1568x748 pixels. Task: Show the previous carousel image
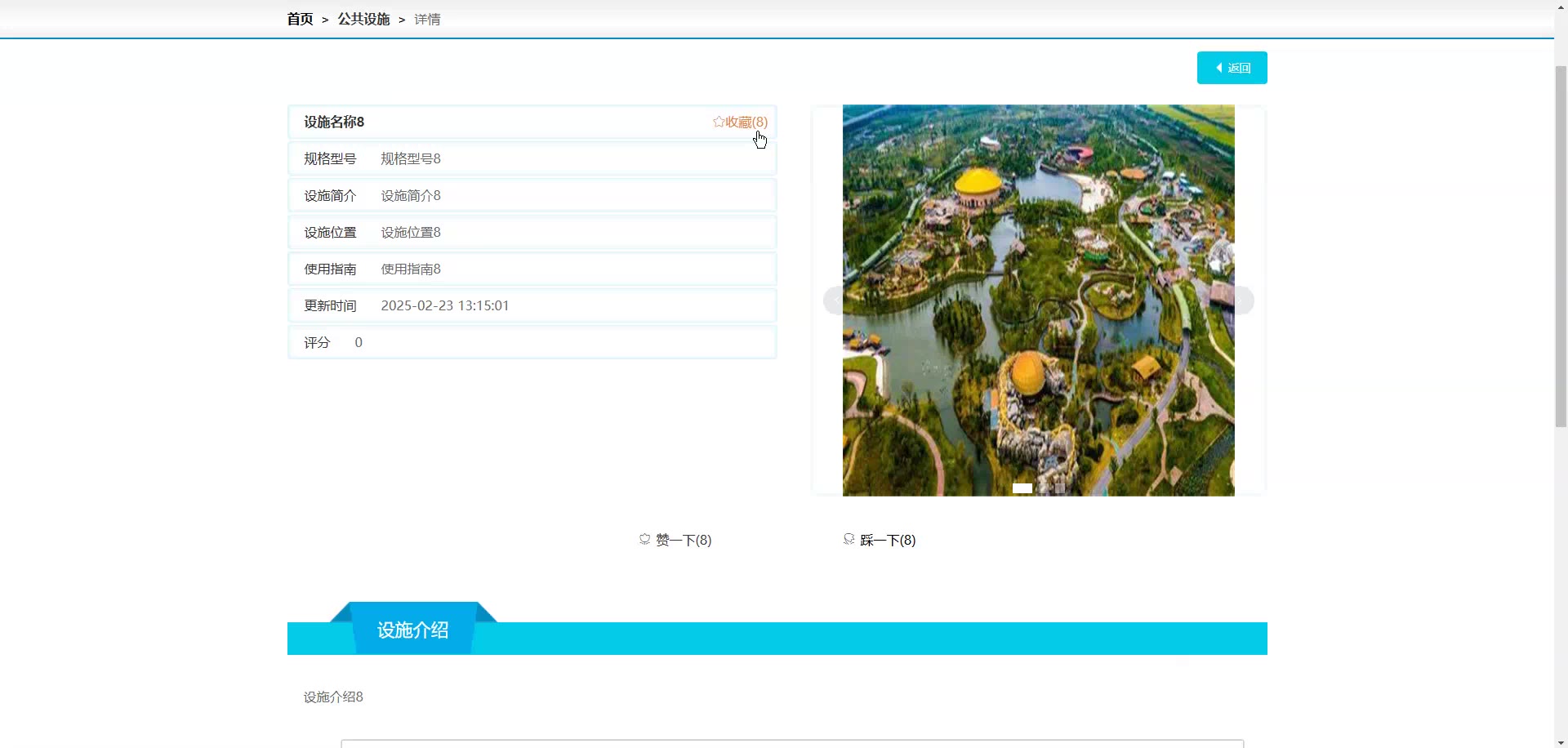click(835, 301)
